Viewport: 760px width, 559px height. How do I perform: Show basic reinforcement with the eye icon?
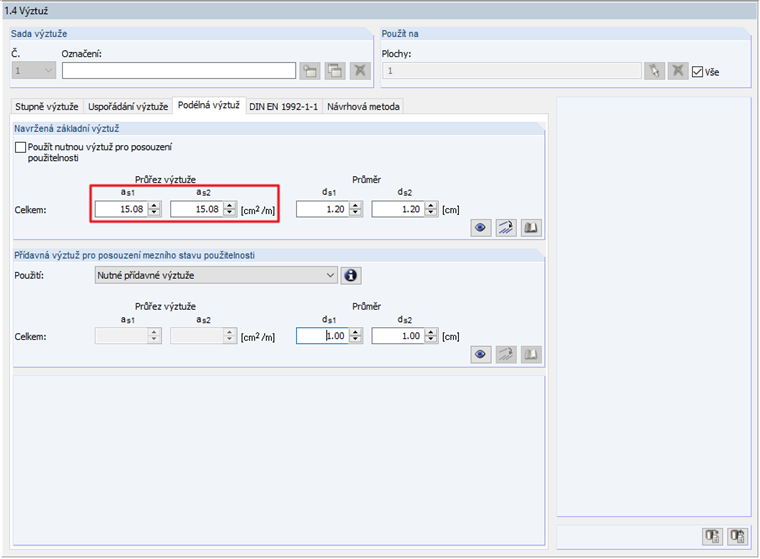pyautogui.click(x=480, y=228)
